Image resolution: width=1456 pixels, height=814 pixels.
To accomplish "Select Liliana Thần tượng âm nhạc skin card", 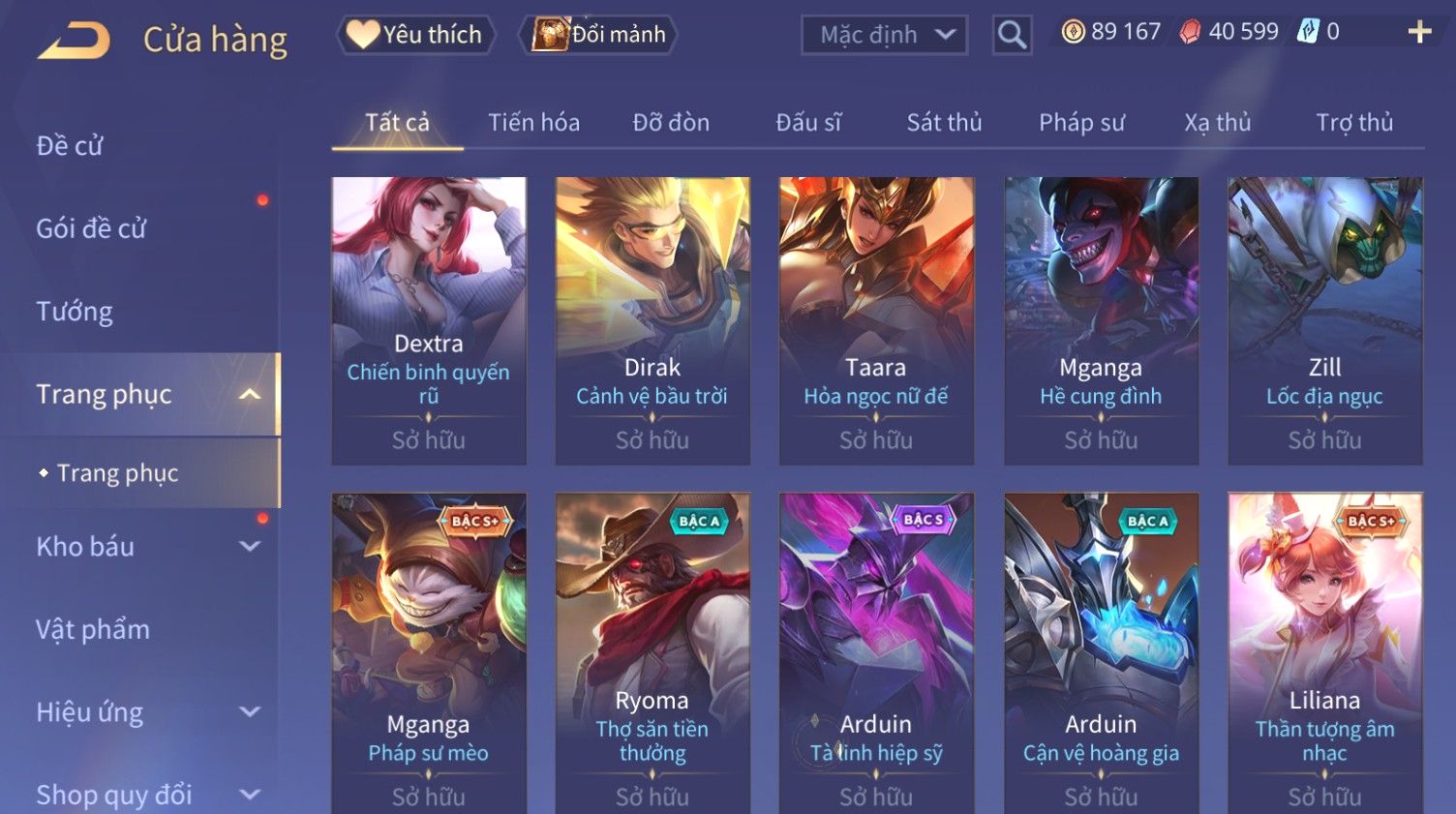I will click(x=1324, y=653).
